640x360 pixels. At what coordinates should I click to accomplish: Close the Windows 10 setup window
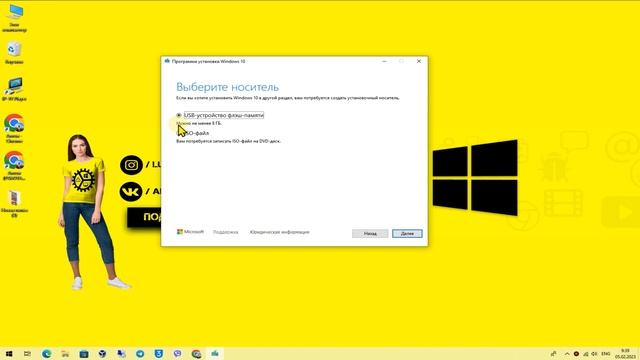[x=419, y=61]
